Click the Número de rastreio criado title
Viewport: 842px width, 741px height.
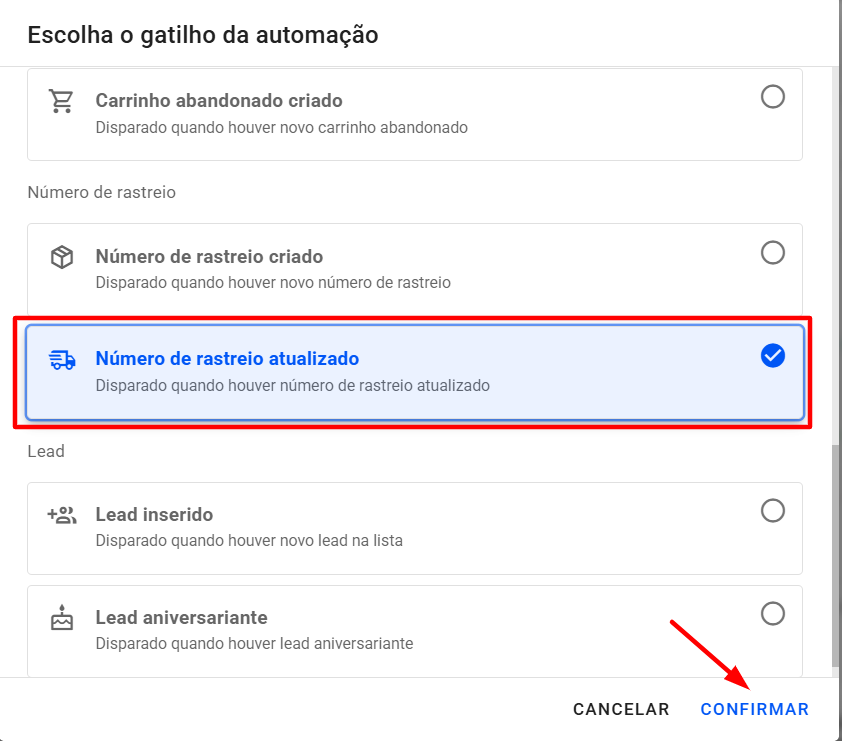(x=209, y=257)
